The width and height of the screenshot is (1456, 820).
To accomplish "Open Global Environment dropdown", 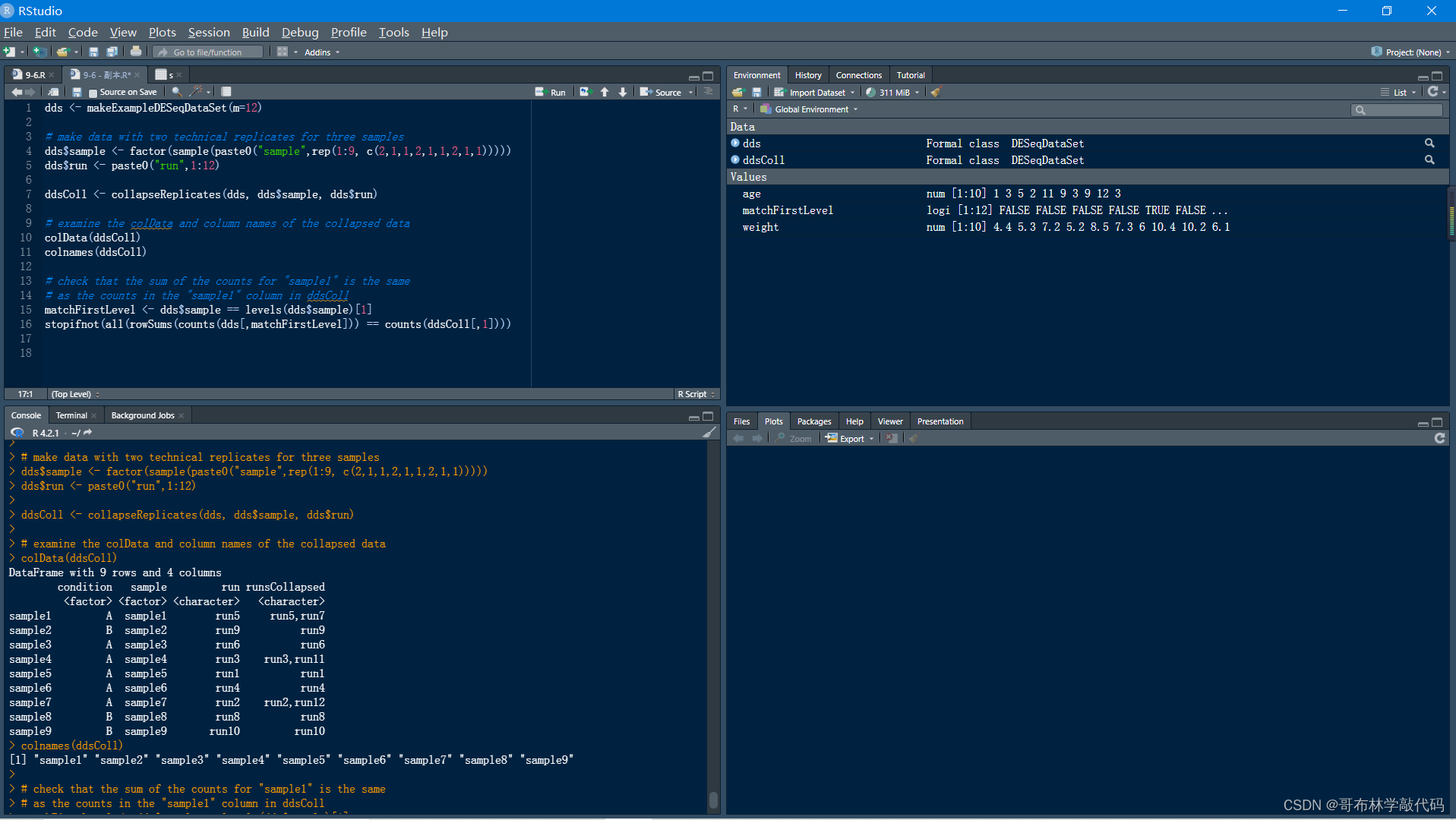I will click(x=810, y=109).
